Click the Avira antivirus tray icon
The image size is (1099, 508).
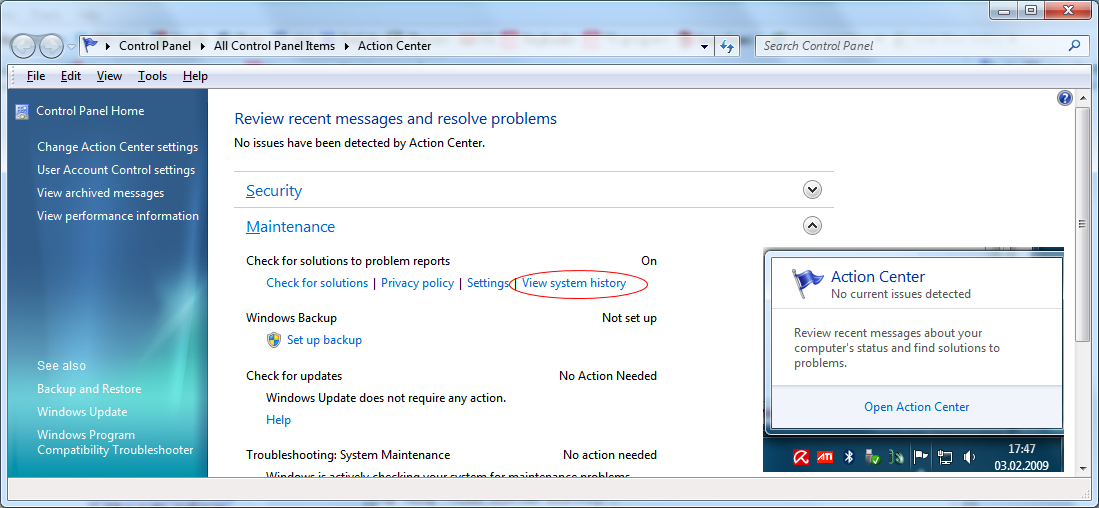tap(801, 458)
